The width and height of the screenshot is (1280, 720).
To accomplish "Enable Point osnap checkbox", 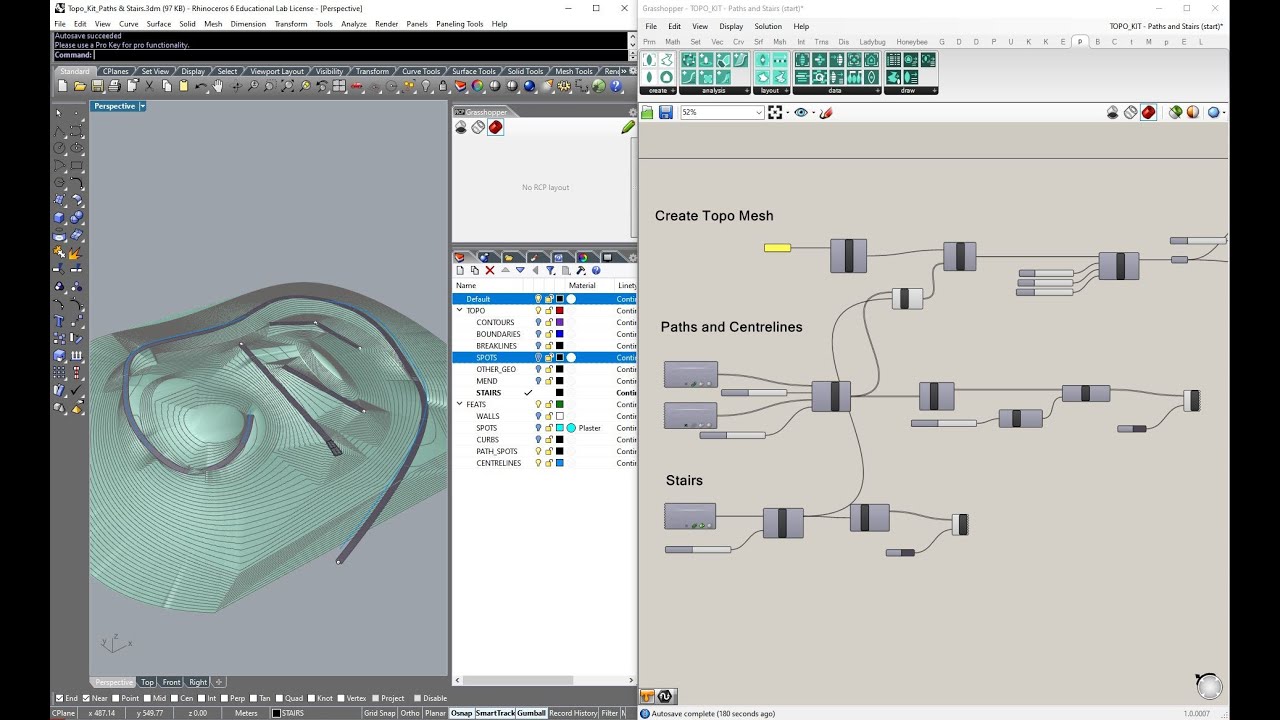I will point(116,698).
